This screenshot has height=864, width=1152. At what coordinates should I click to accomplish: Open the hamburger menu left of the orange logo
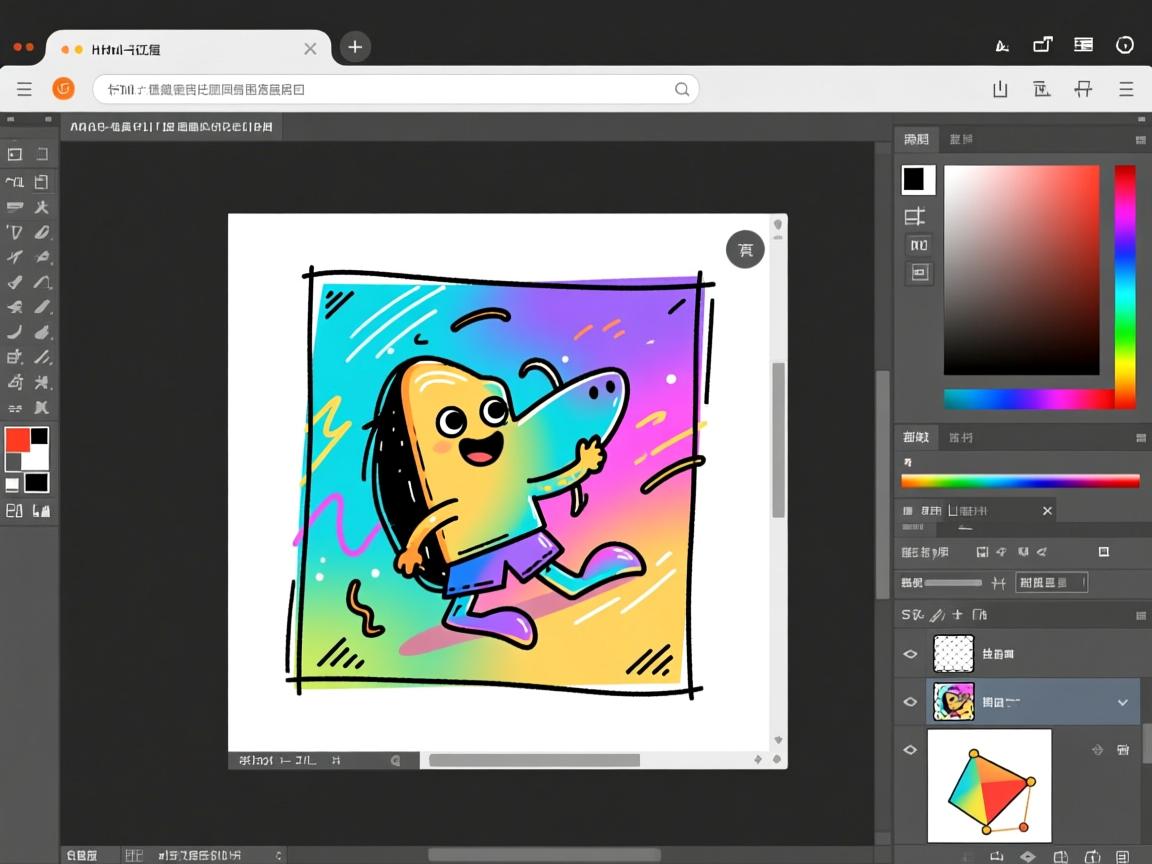click(24, 89)
